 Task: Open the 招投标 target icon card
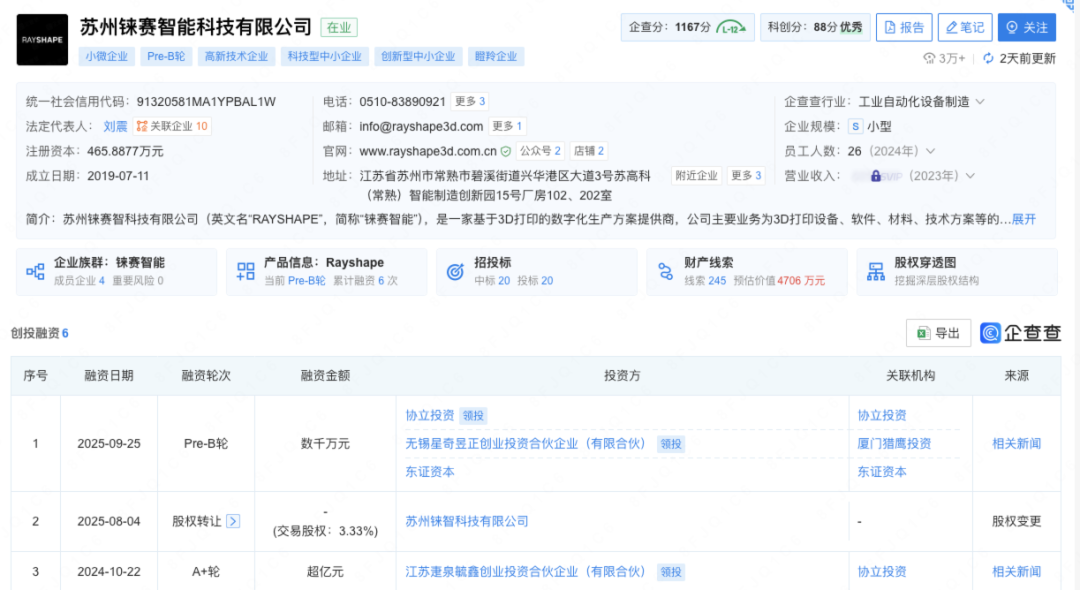[x=456, y=272]
